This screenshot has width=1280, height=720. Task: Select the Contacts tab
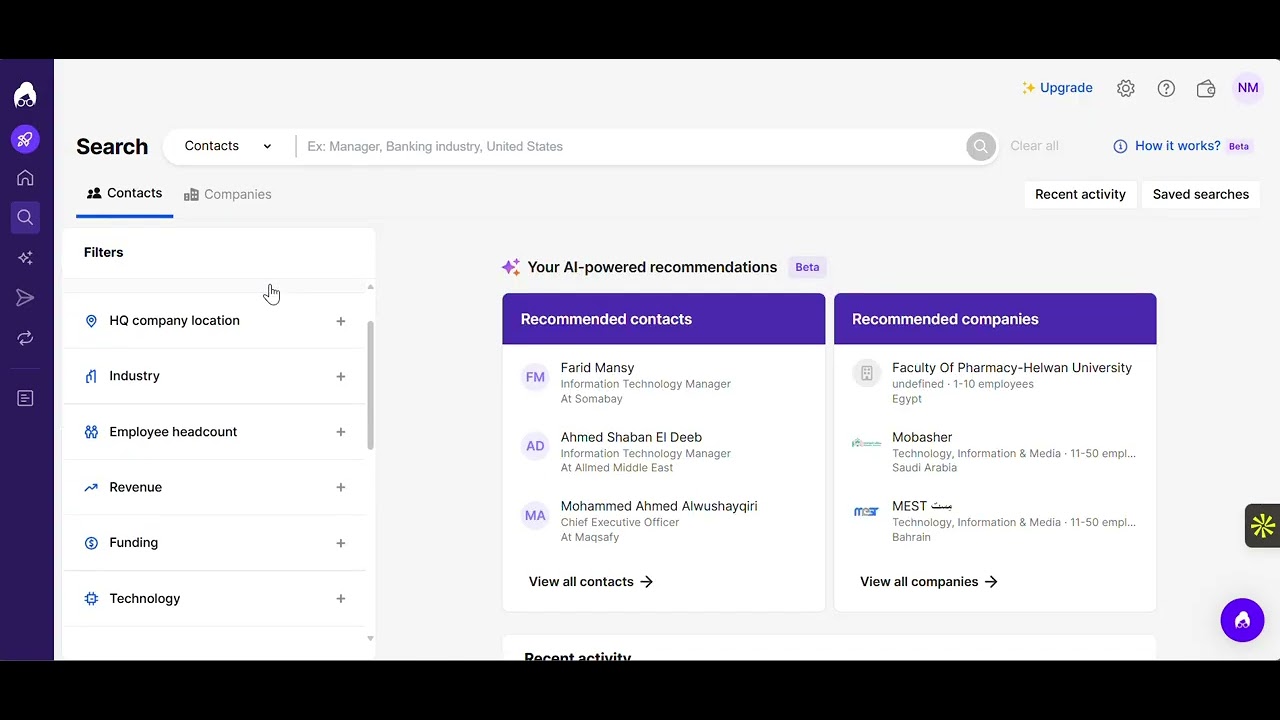pos(124,193)
